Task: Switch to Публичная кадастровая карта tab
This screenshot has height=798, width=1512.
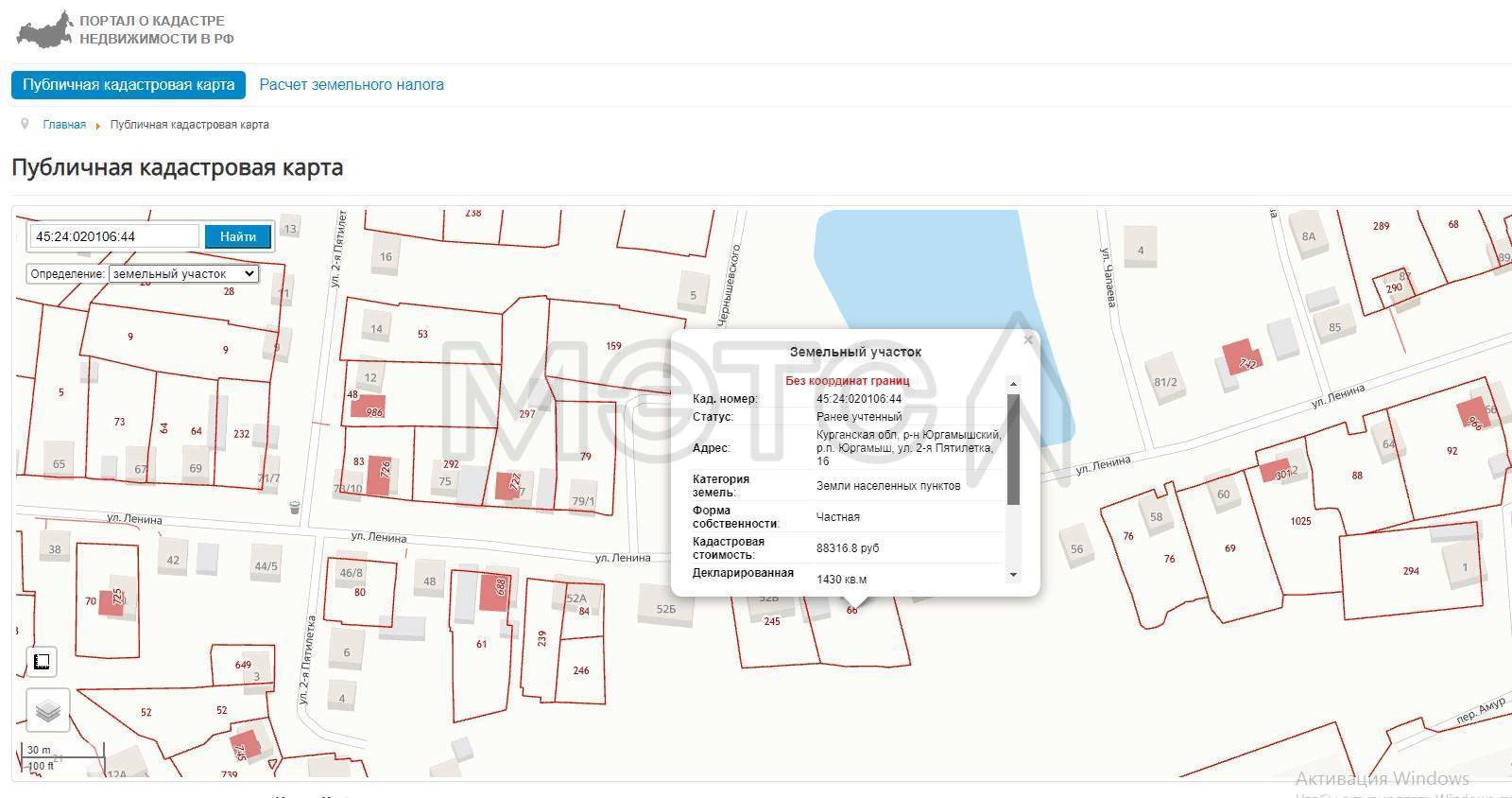Action: 129,85
